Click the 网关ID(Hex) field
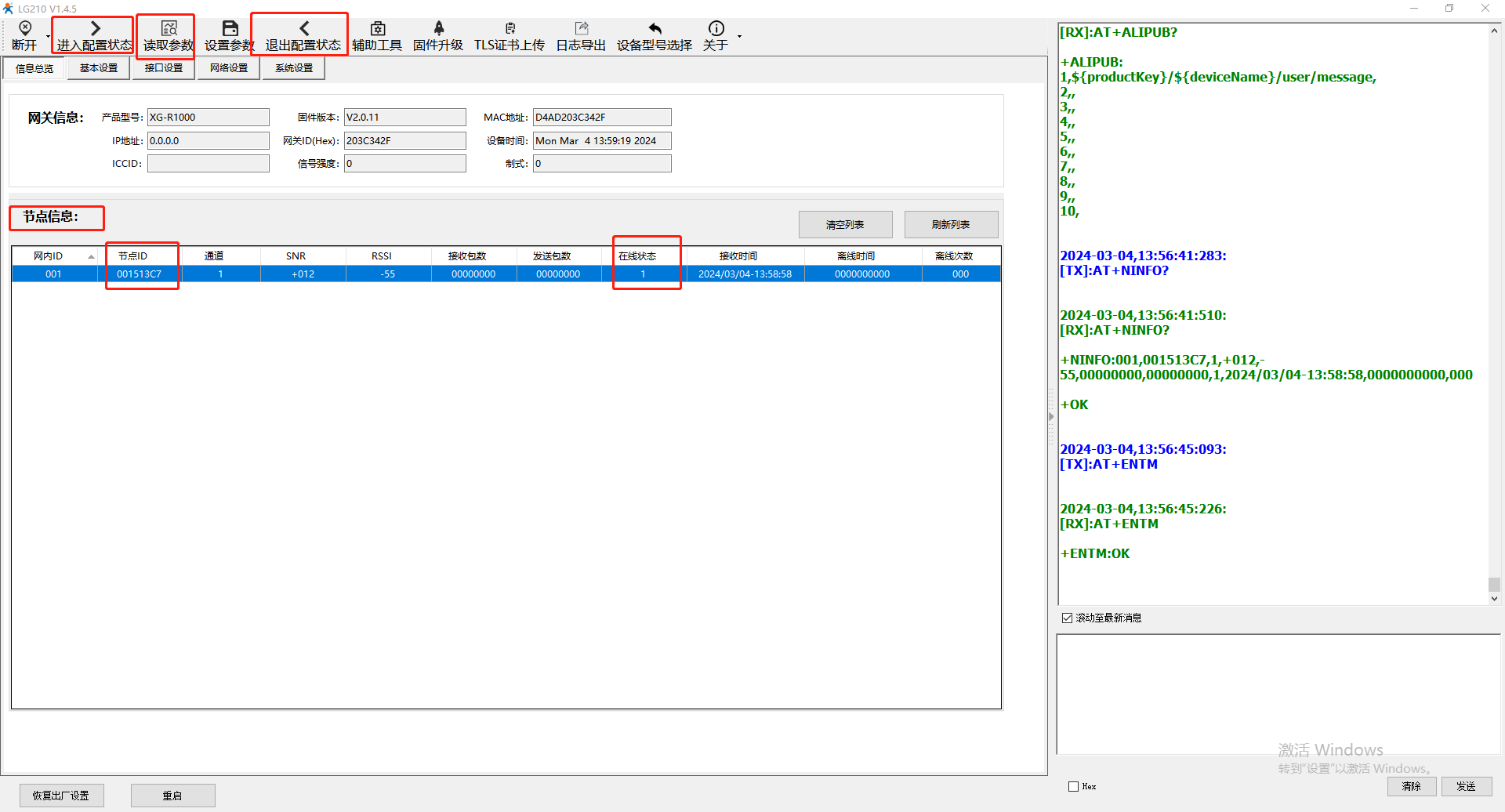Viewport: 1505px width, 812px height. [405, 140]
